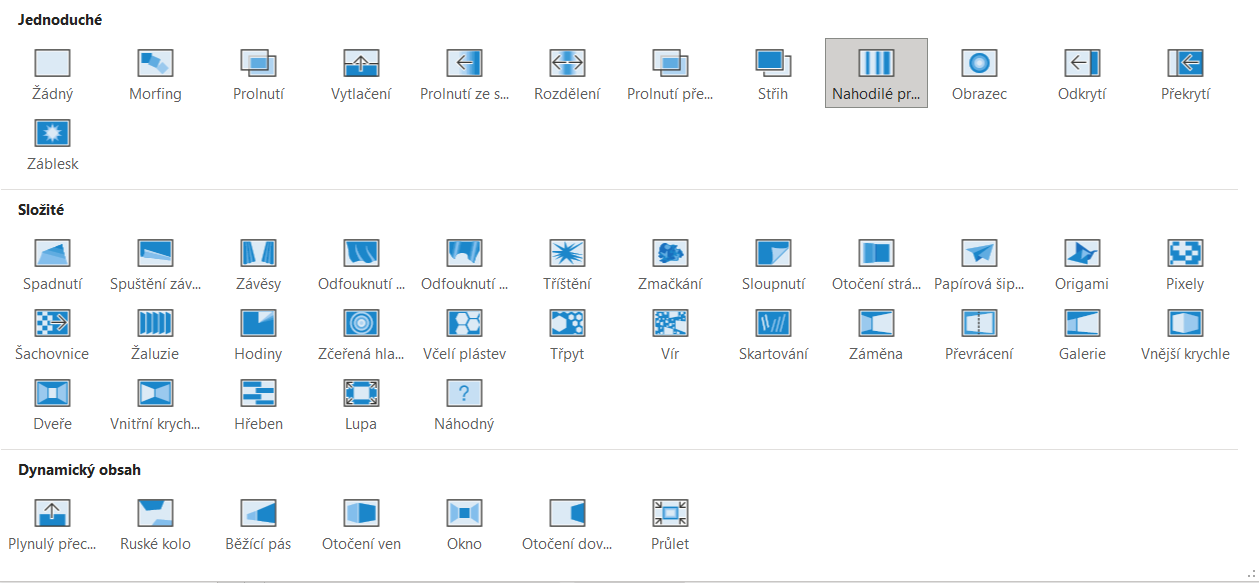The height and width of the screenshot is (583, 1259).
Task: Choose the Třpyt transition
Action: 567,333
